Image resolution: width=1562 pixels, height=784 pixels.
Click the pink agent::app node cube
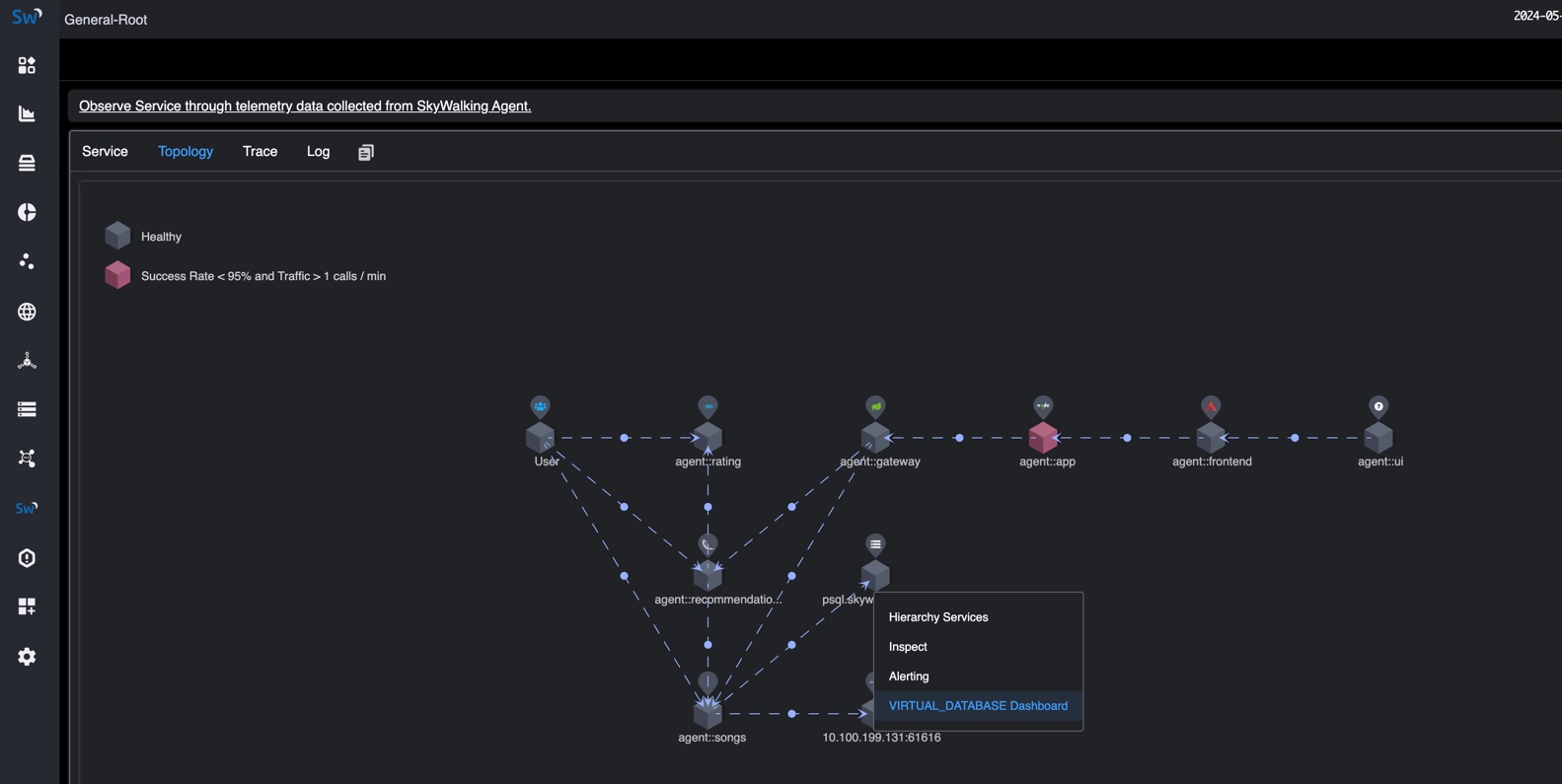pyautogui.click(x=1043, y=438)
